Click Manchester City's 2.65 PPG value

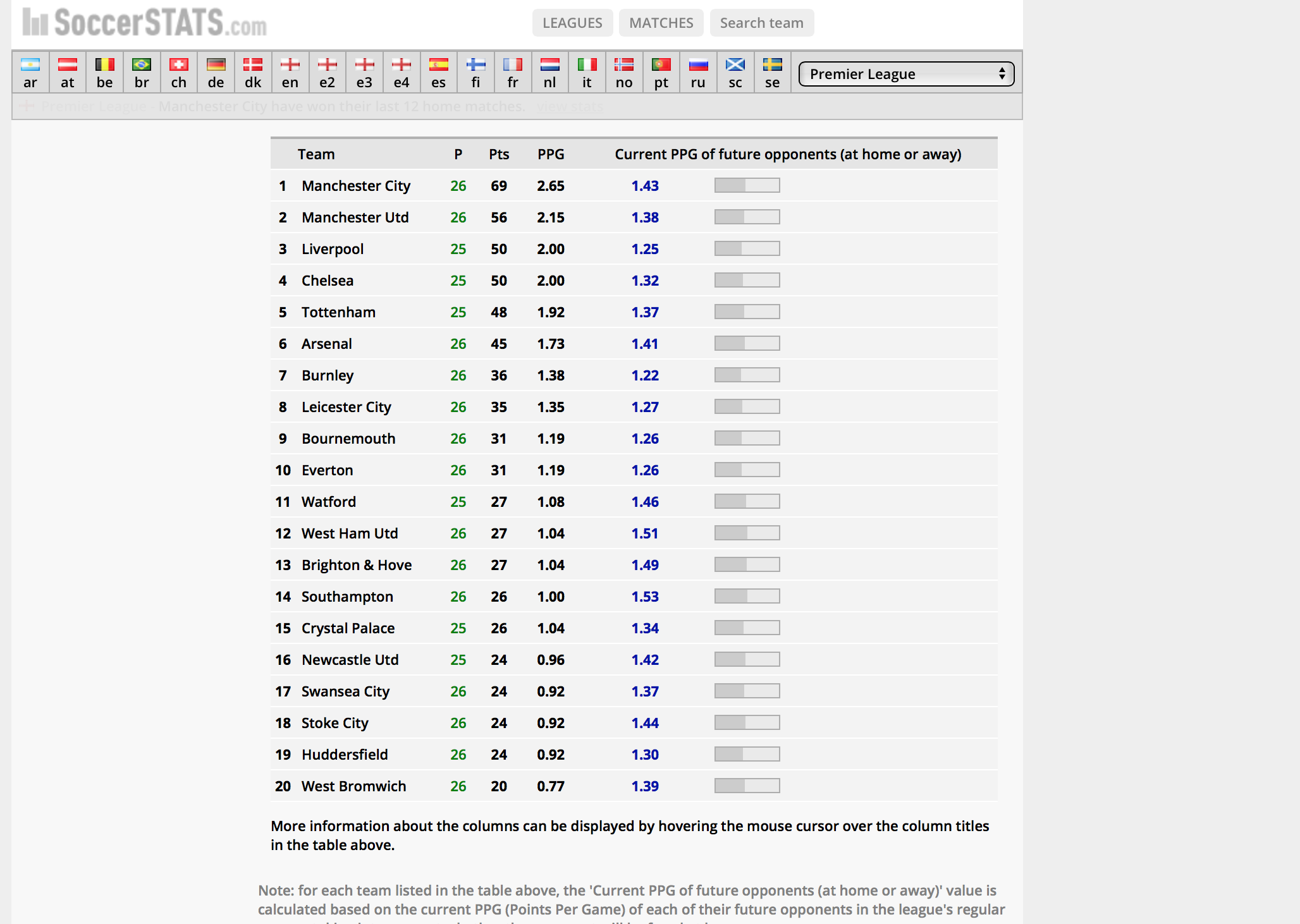[551, 186]
